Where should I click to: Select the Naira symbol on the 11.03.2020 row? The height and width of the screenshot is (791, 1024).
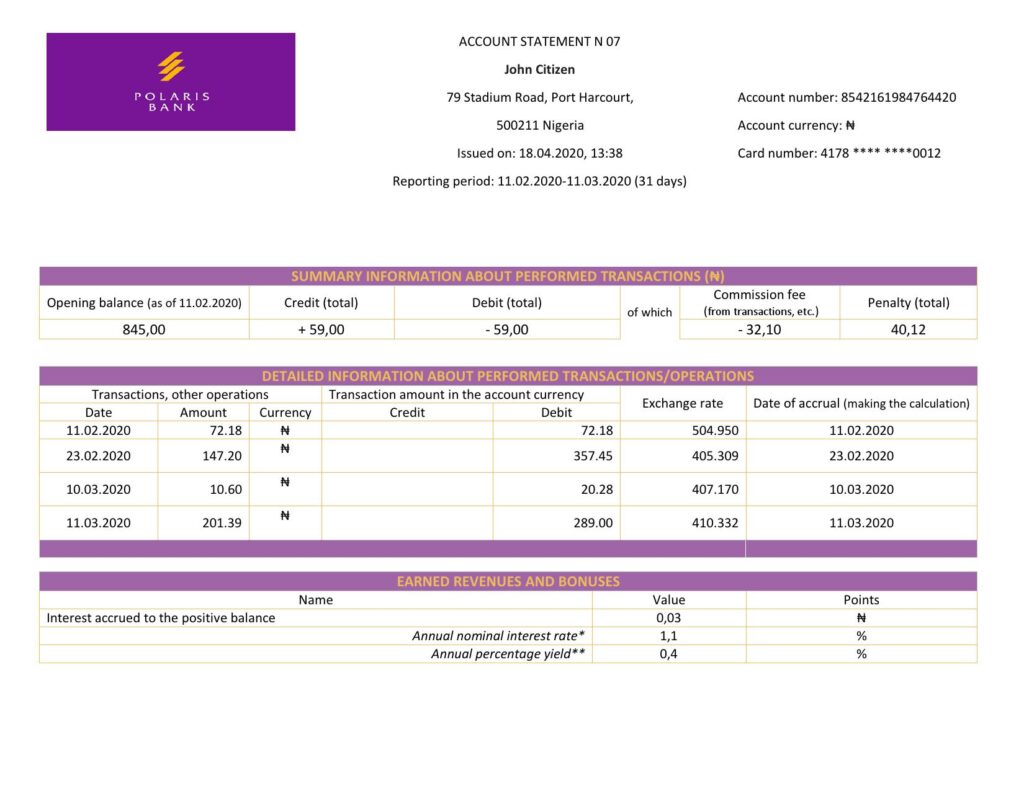(x=285, y=514)
